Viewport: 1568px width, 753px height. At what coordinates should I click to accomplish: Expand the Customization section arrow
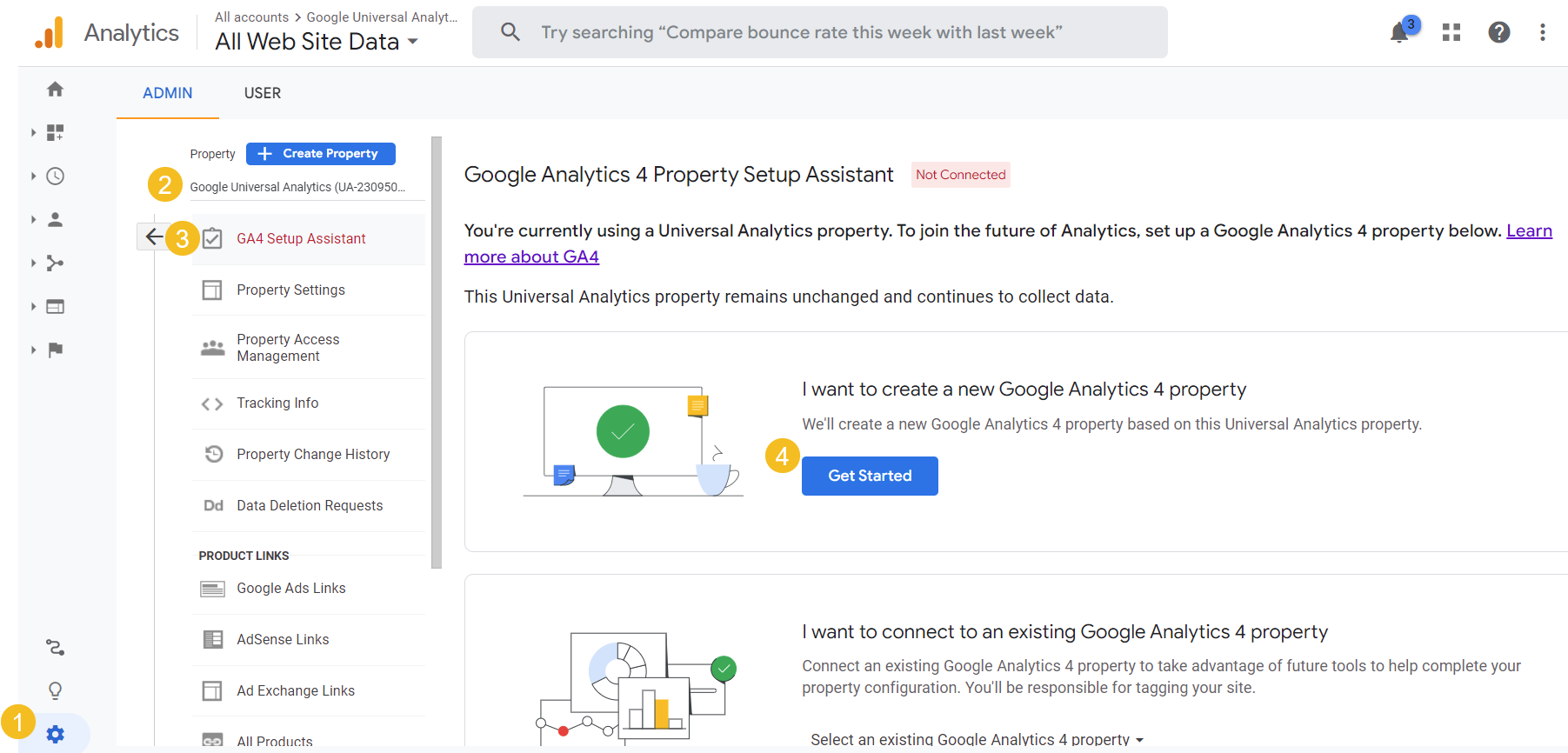point(33,132)
